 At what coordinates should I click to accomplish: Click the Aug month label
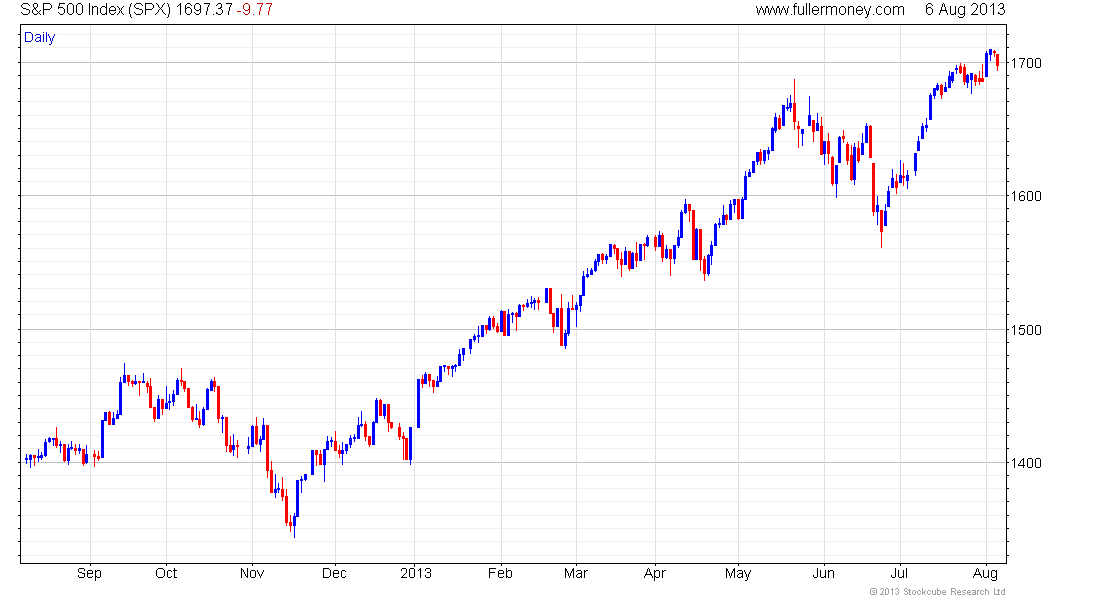click(x=986, y=573)
